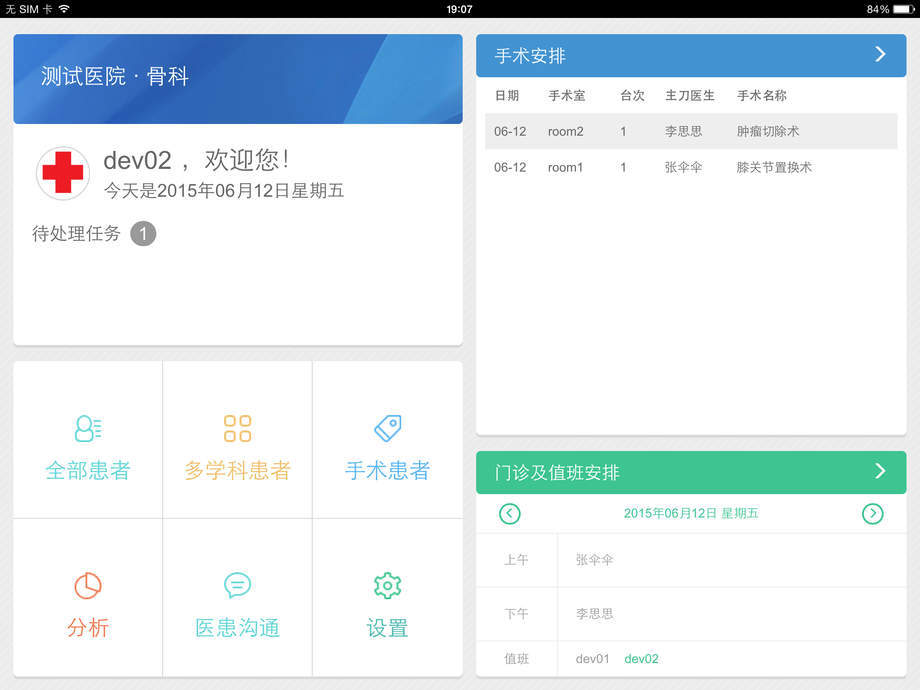920x690 pixels.
Task: Tap the 手术名称 column header
Action: [x=762, y=96]
